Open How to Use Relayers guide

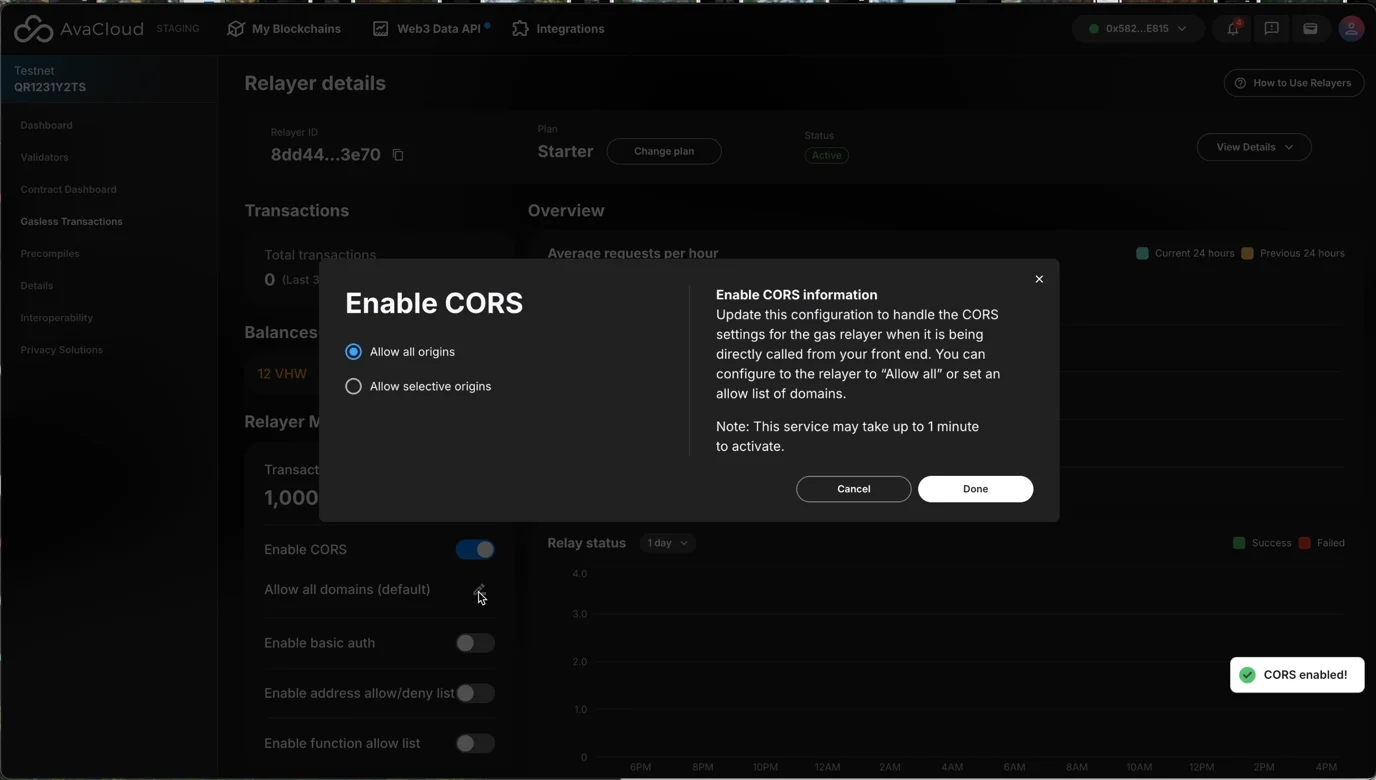pos(1294,83)
